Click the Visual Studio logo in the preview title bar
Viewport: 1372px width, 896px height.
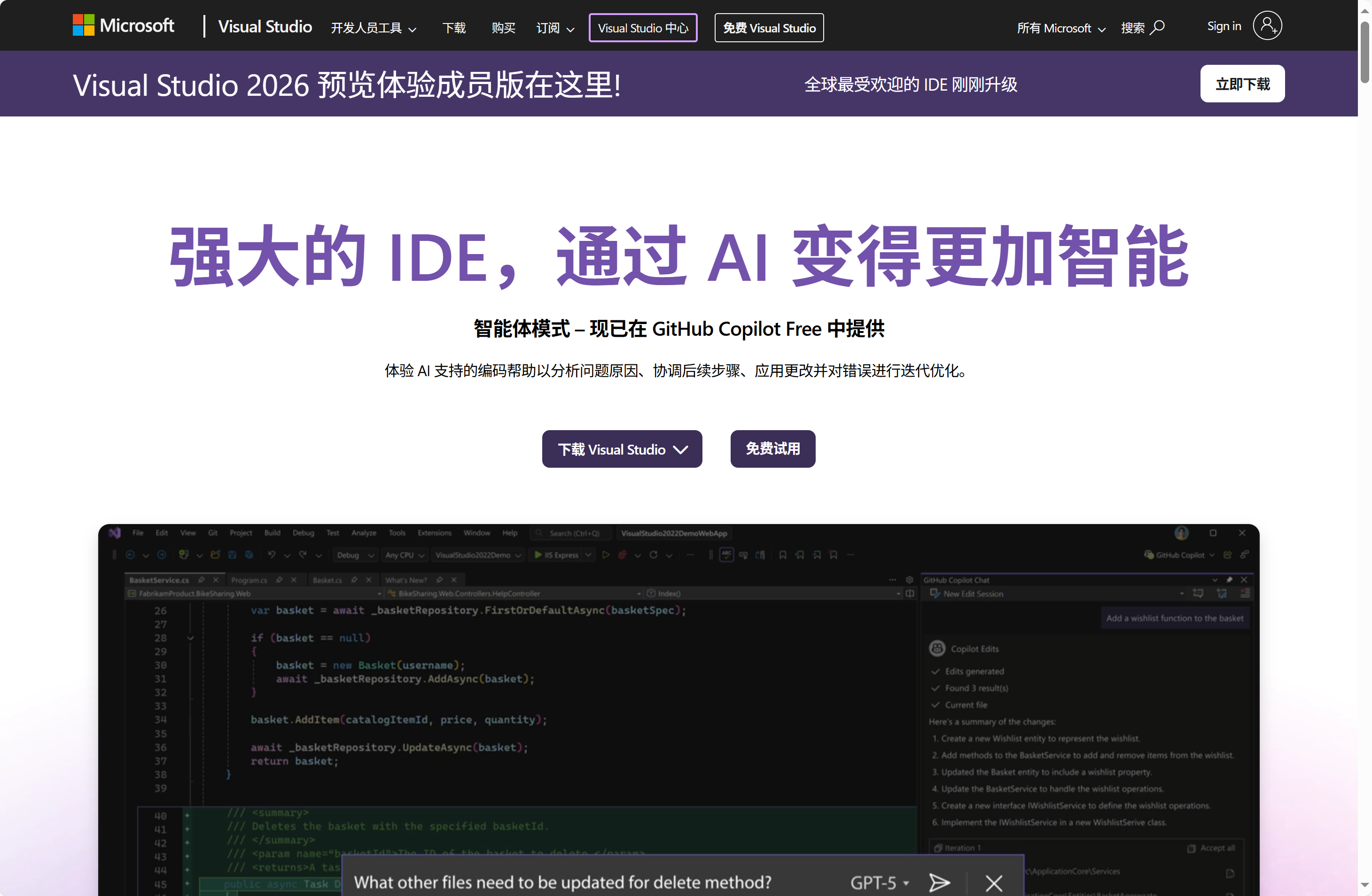115,533
